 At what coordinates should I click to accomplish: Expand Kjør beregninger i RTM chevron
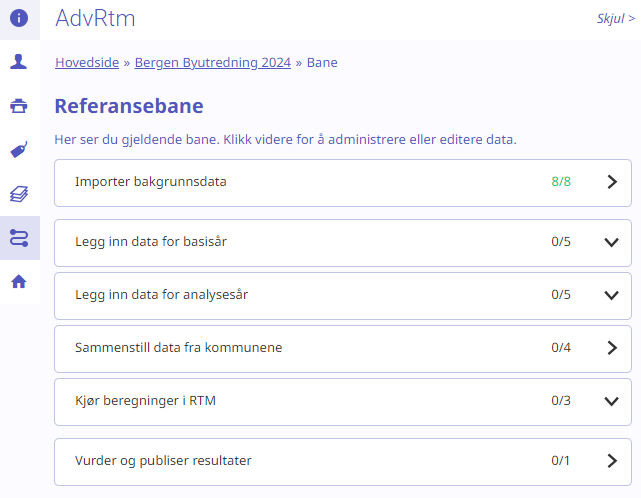coord(612,402)
